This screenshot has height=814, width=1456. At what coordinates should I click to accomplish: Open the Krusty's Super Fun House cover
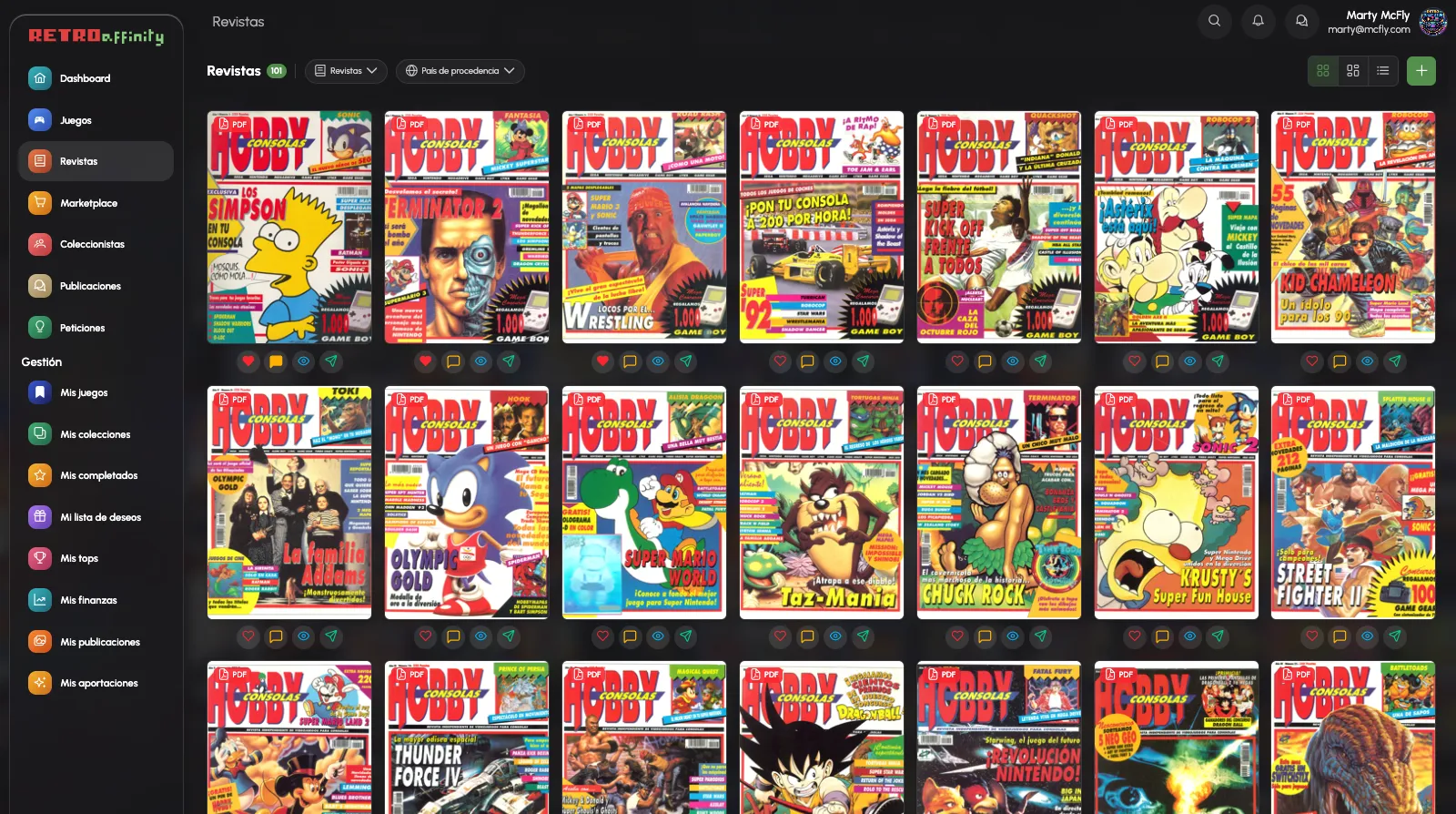pos(1176,503)
